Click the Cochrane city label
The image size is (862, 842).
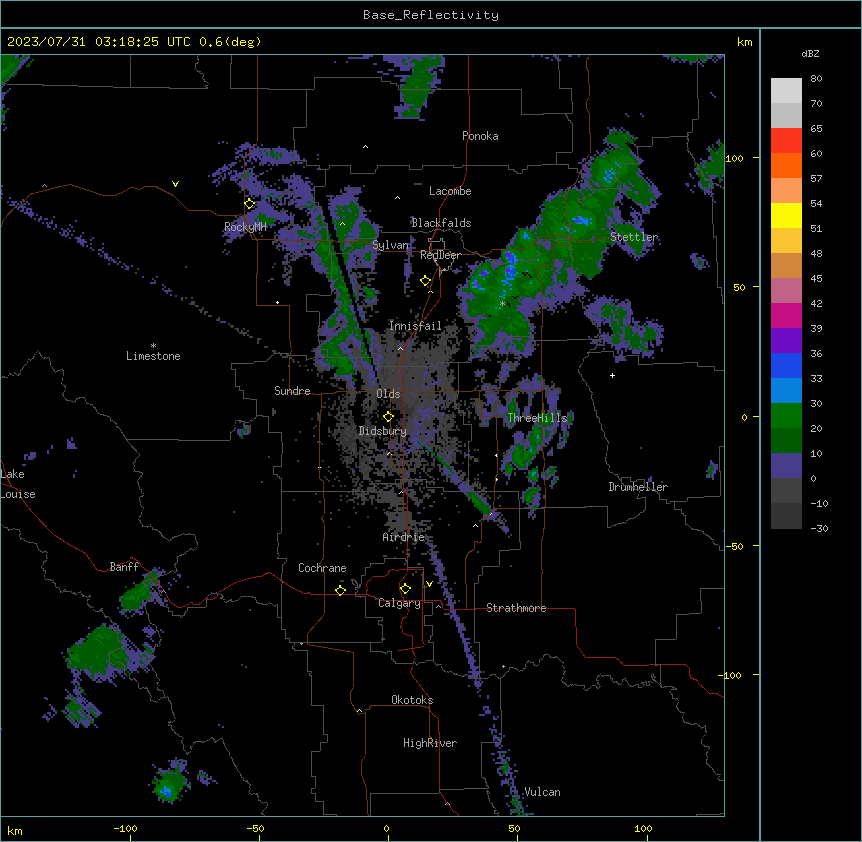(x=322, y=568)
